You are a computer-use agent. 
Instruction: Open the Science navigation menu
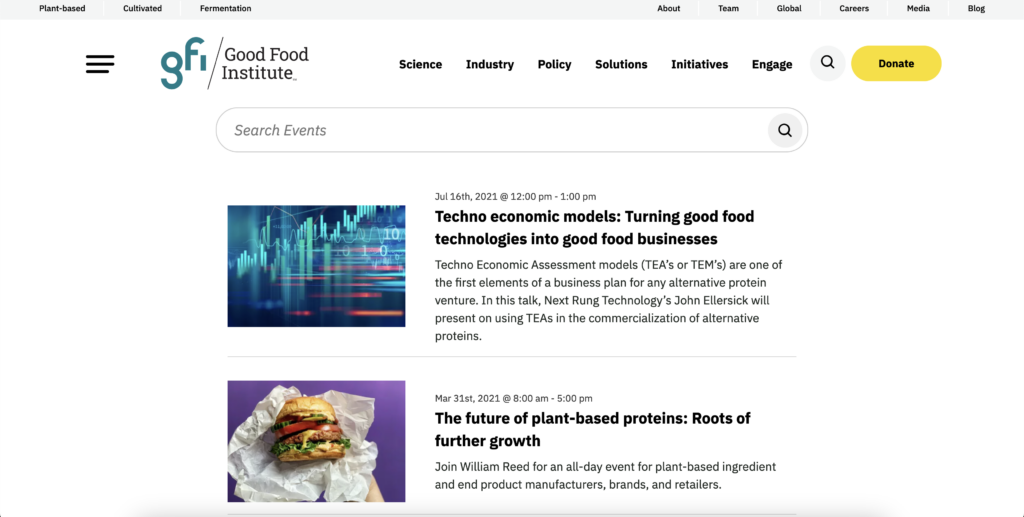pyautogui.click(x=420, y=64)
